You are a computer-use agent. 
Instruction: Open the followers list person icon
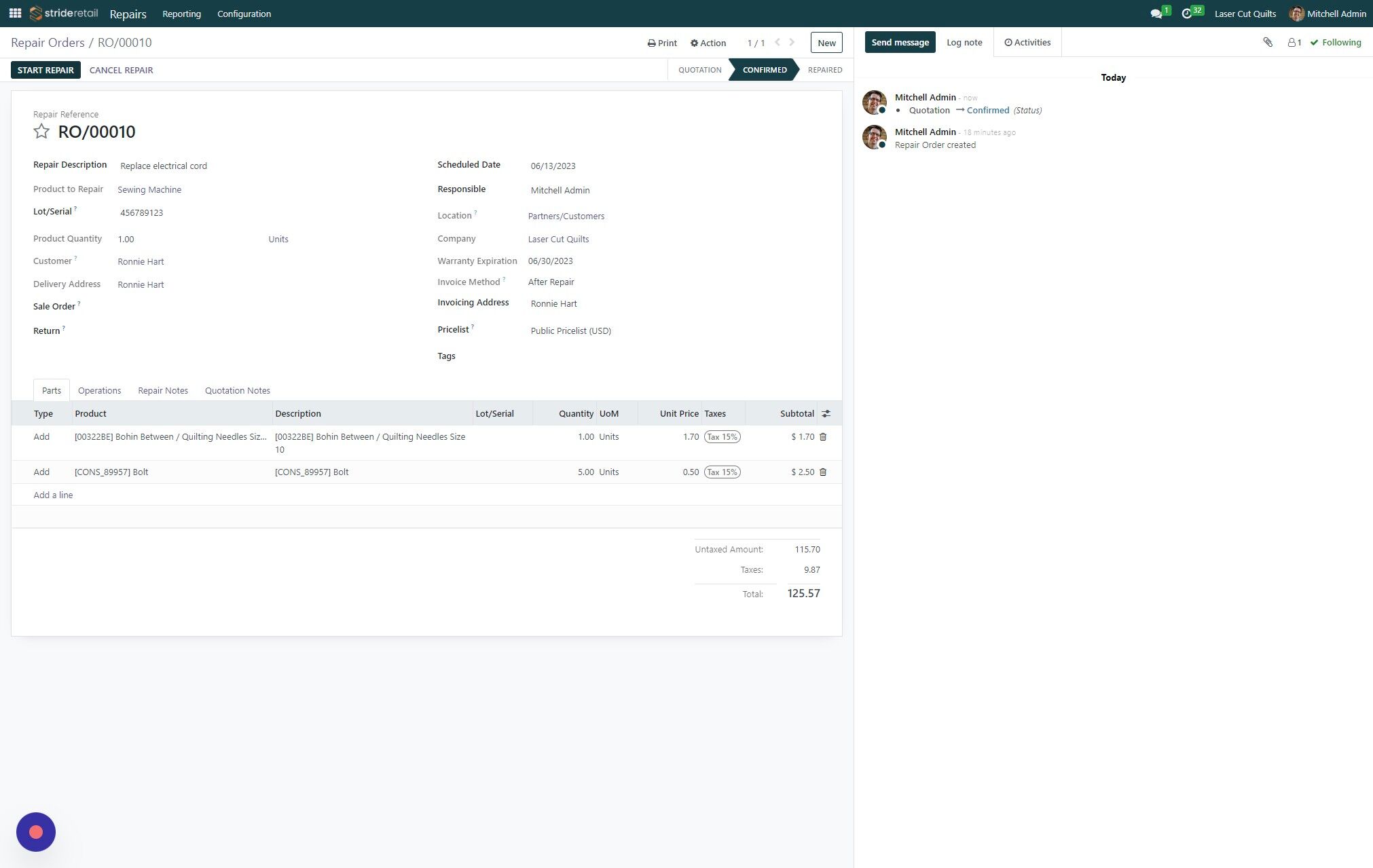[x=1294, y=42]
